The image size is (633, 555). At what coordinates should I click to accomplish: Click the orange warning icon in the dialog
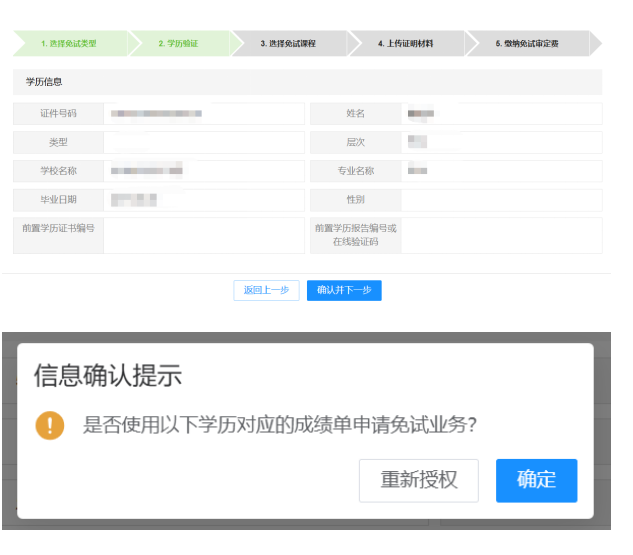[x=49, y=425]
